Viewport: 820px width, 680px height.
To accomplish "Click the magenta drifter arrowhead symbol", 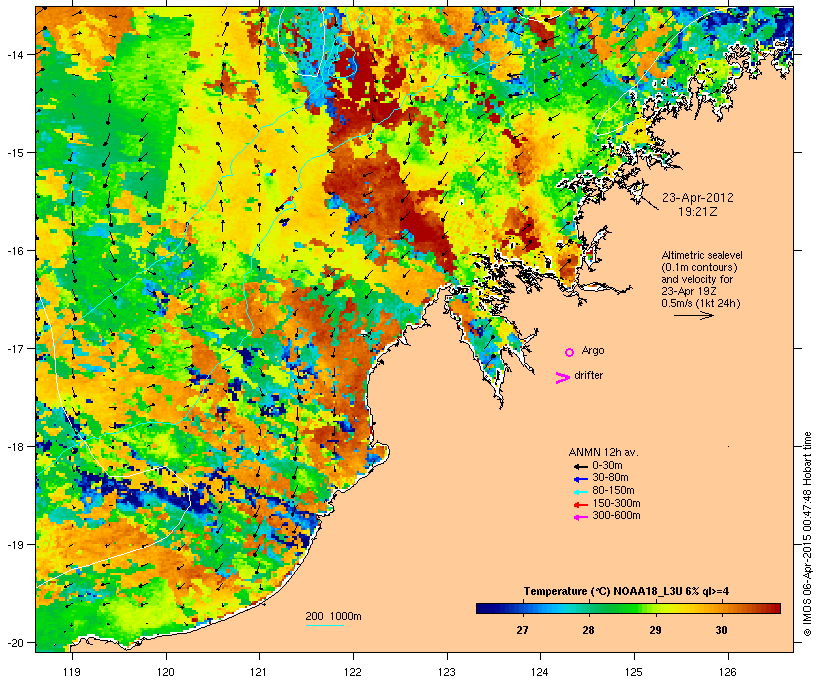I will tap(562, 378).
